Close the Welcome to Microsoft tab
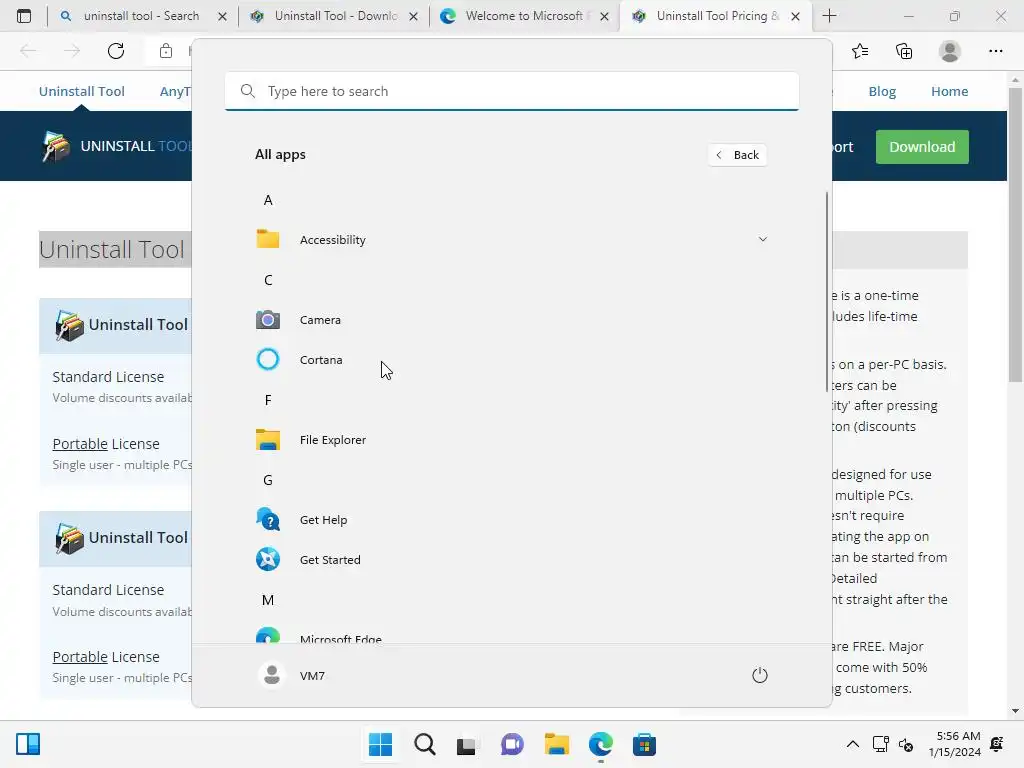 coord(604,17)
